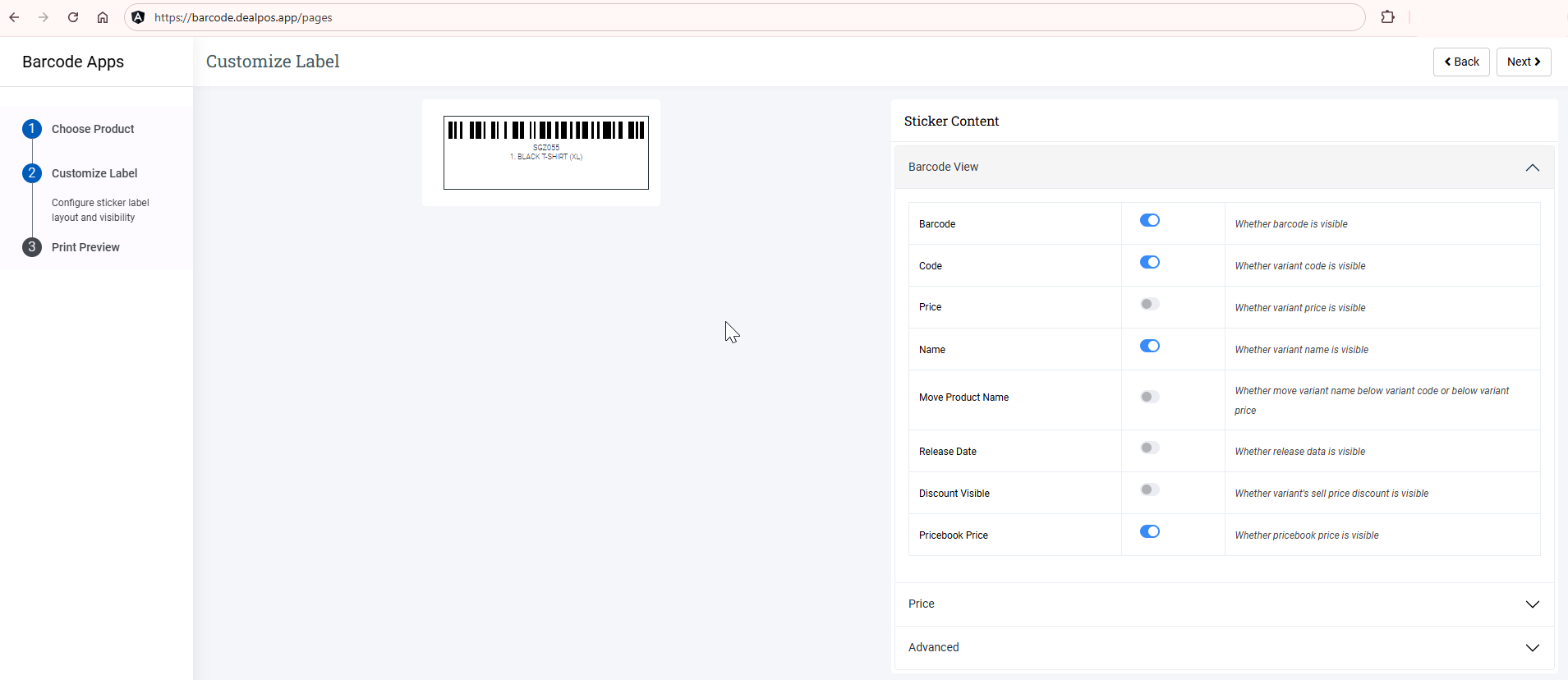Click step 3 circle for Print Preview

pos(32,247)
